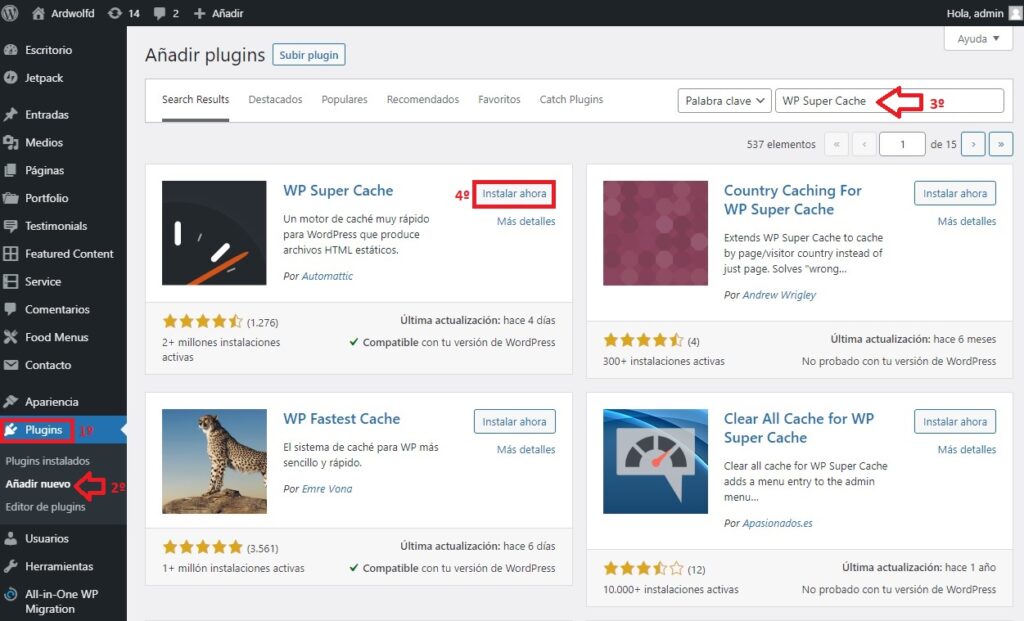
Task: Click the Portfolio folder icon
Action: tap(10, 198)
